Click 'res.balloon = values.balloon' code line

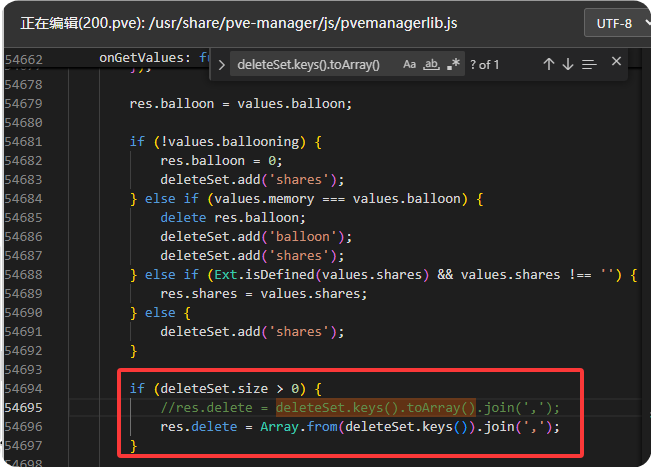pyautogui.click(x=240, y=103)
